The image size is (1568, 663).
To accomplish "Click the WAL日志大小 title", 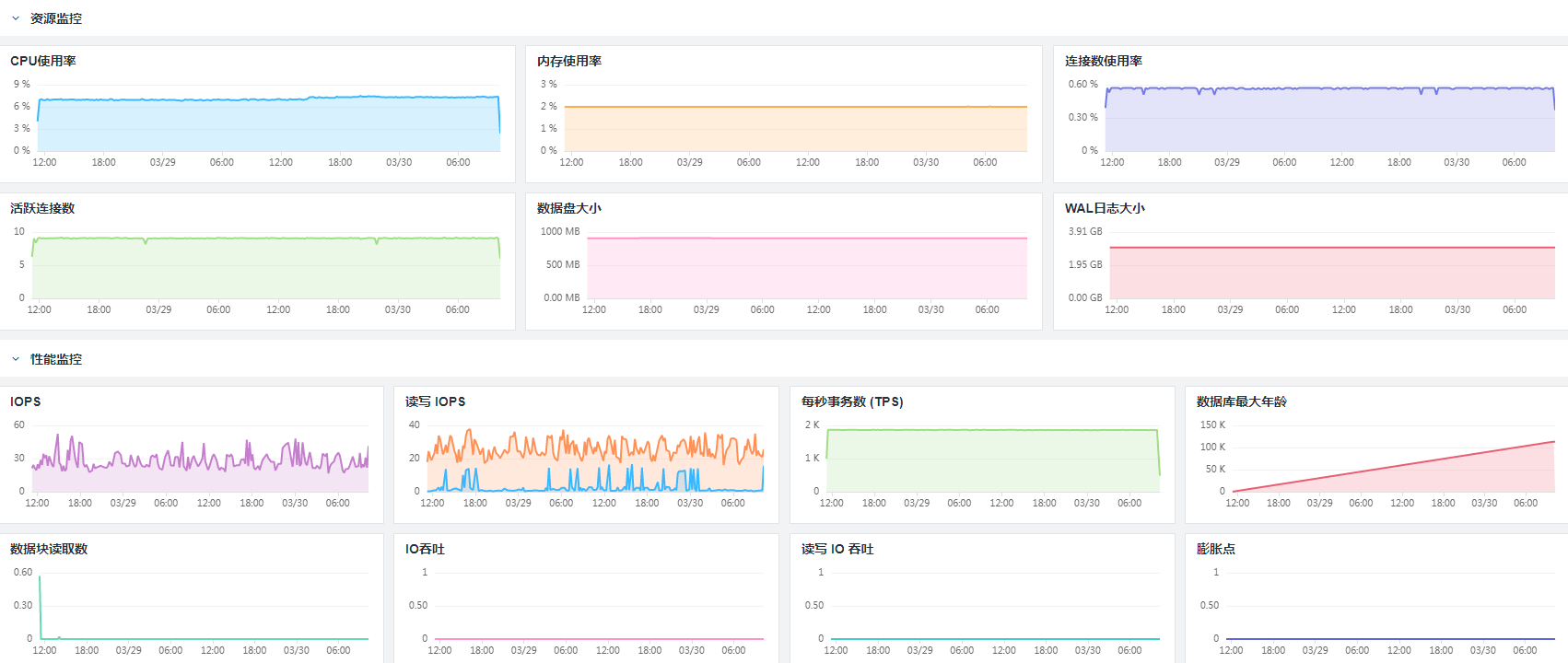I will (1105, 208).
